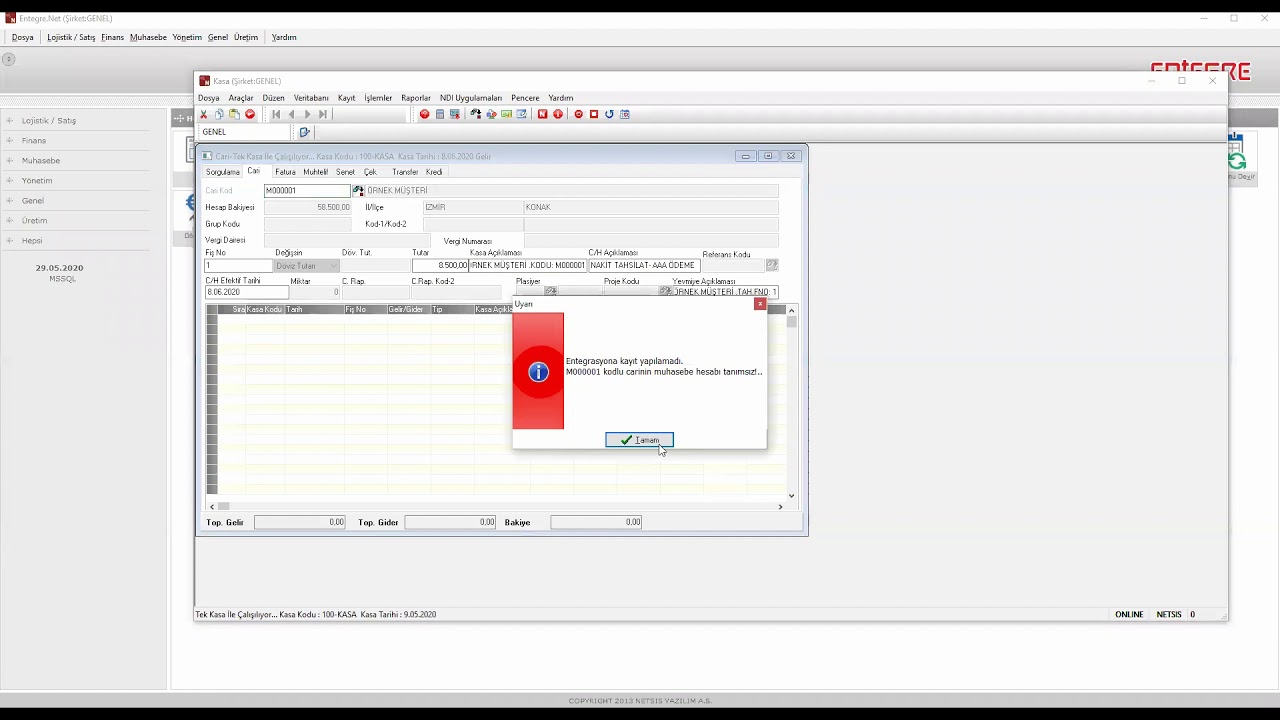The height and width of the screenshot is (720, 1280).
Task: Expand Hepsi in left sidebar
Action: (9, 241)
